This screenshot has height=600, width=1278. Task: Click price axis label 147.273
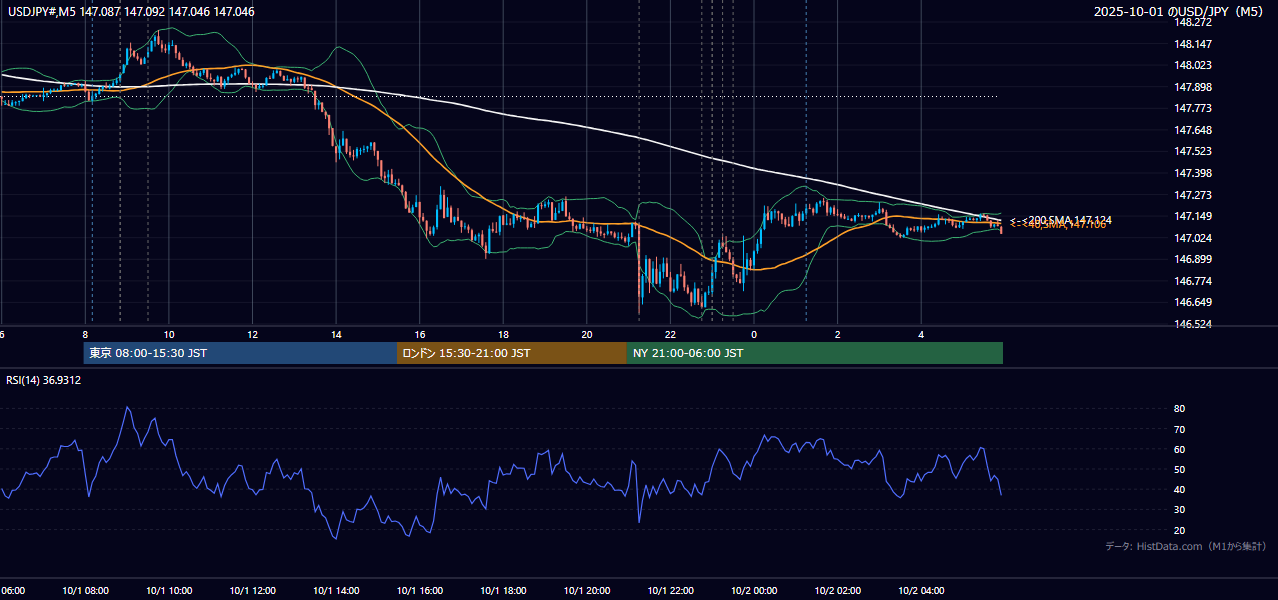pyautogui.click(x=1194, y=195)
